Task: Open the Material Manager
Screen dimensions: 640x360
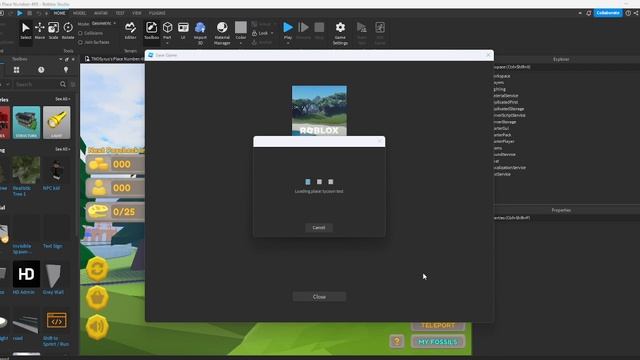Action: [222, 33]
